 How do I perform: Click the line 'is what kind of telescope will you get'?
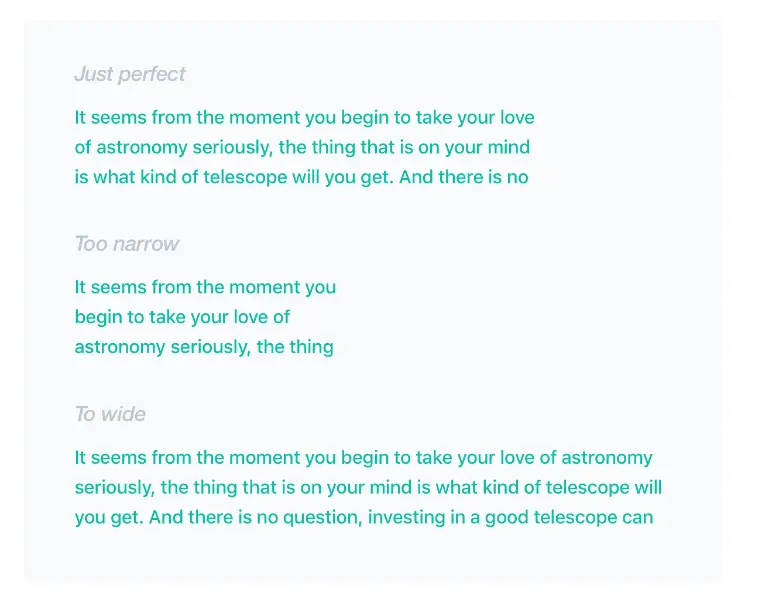[x=301, y=177]
